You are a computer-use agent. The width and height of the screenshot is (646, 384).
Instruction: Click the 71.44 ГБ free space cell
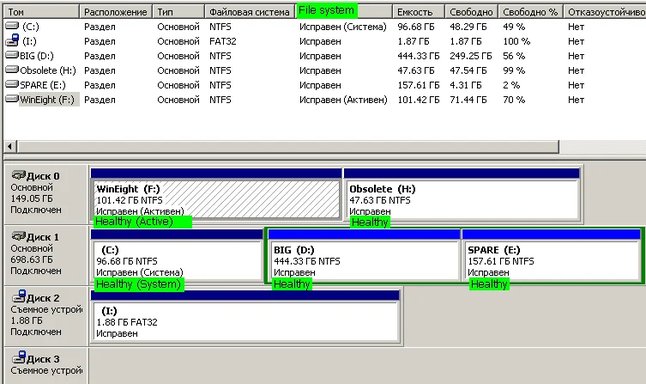(468, 100)
